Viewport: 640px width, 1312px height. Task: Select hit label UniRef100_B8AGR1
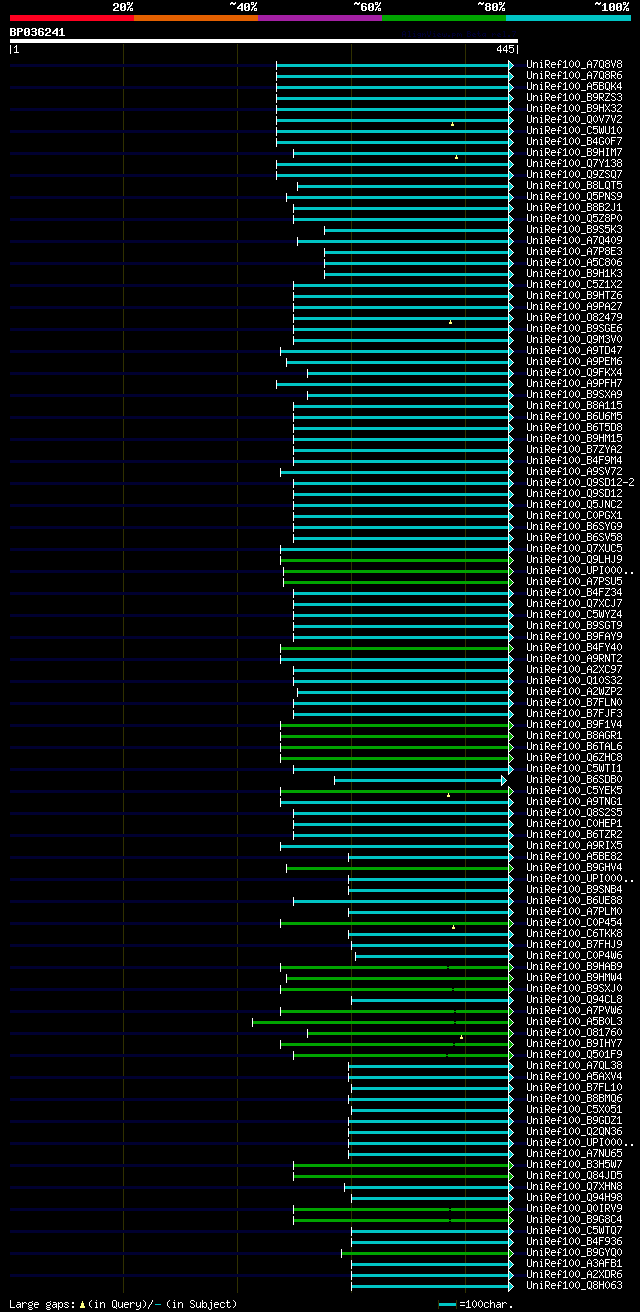[x=574, y=736]
